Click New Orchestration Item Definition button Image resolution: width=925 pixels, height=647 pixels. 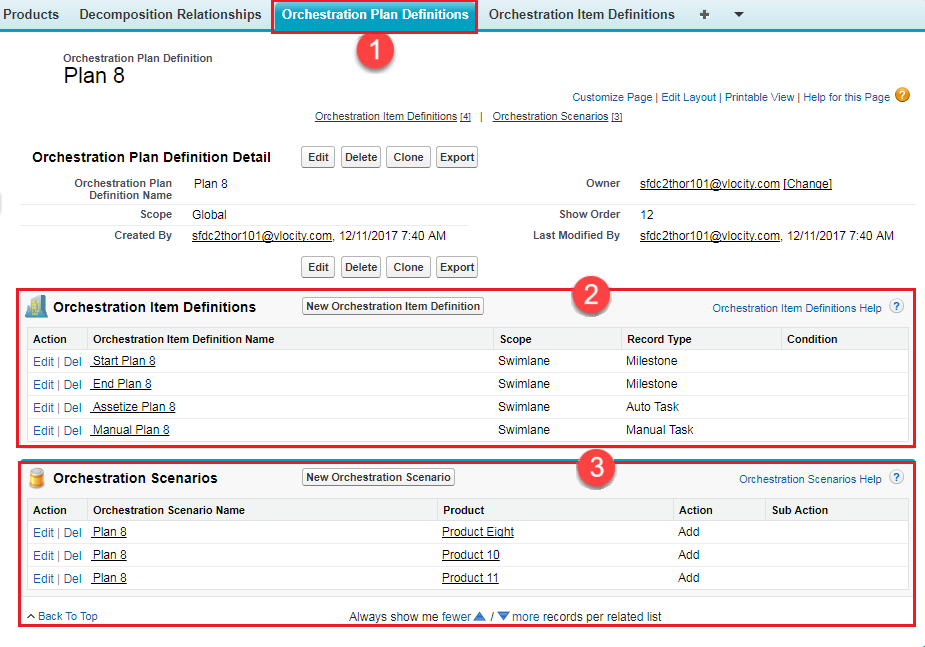click(x=393, y=306)
